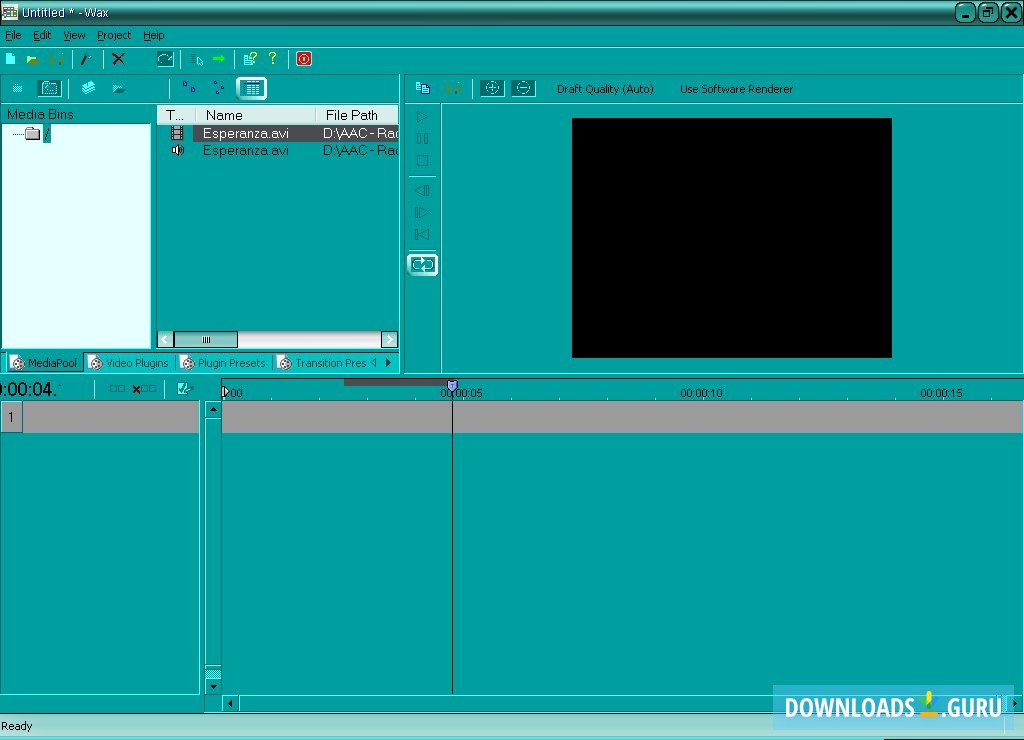Select Esperanza.avi in the media pool
This screenshot has height=740, width=1024.
(246, 133)
